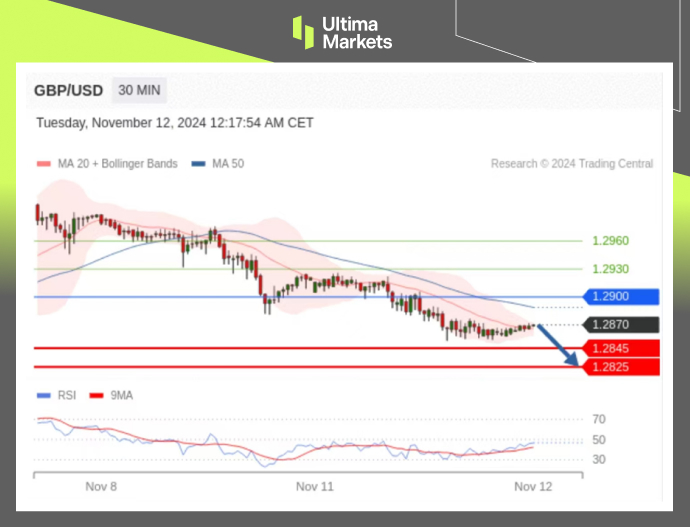Click the red 9MA legend marker
Screen dimensions: 690x527
[97, 395]
